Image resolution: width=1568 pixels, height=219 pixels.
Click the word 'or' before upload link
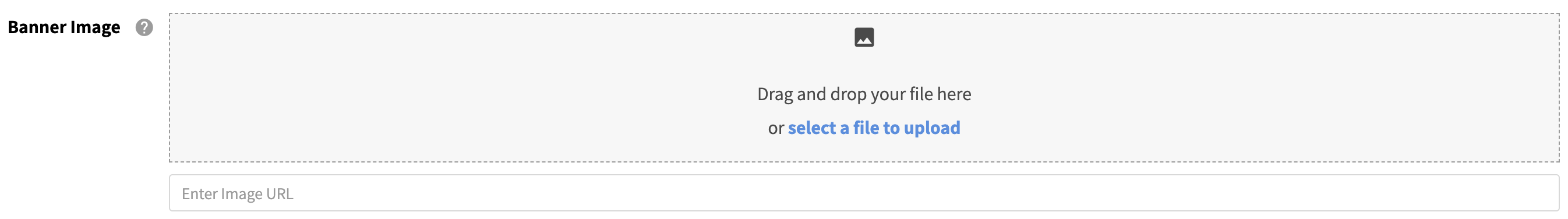[x=776, y=128]
